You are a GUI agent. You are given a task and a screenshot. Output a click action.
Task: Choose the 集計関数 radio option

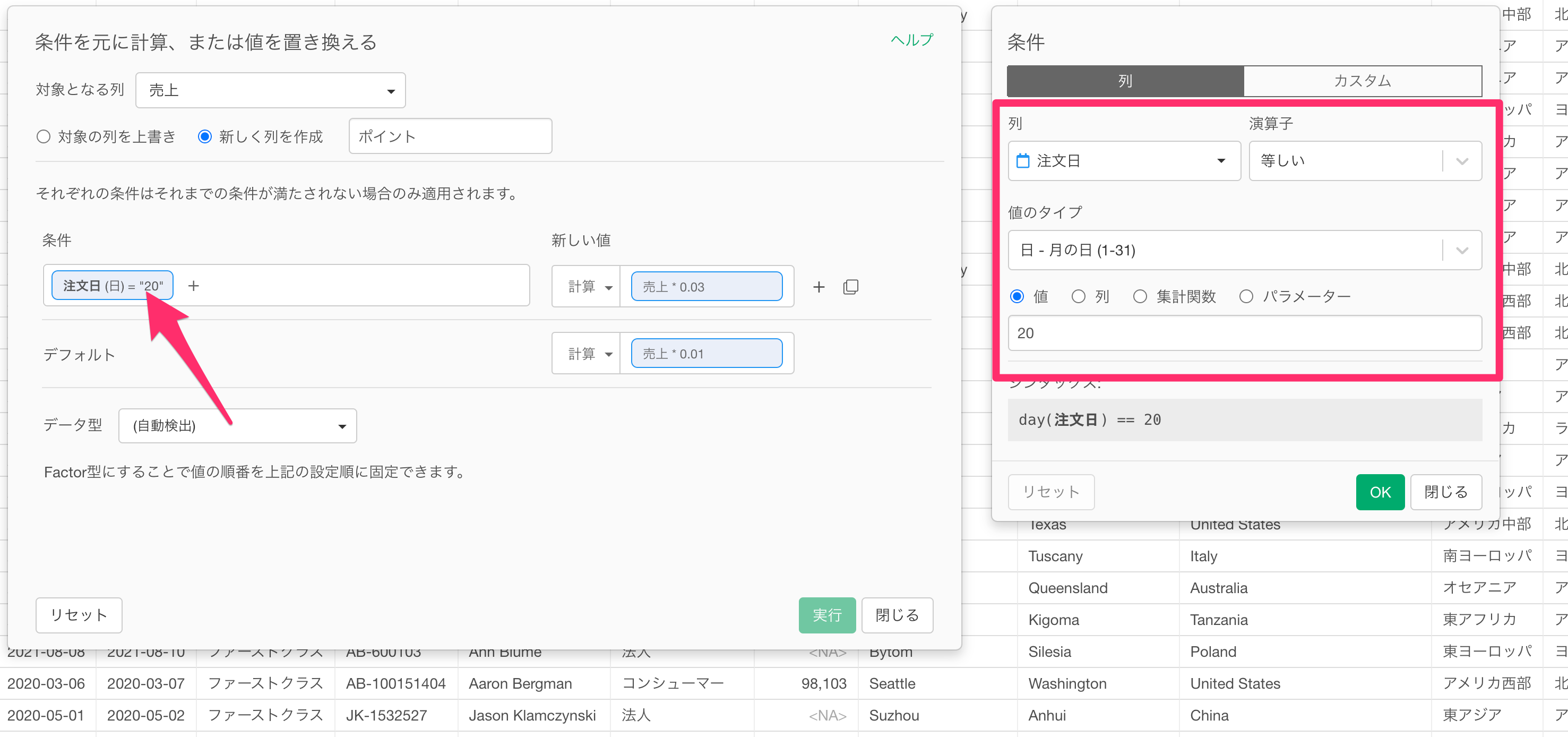pos(1140,297)
